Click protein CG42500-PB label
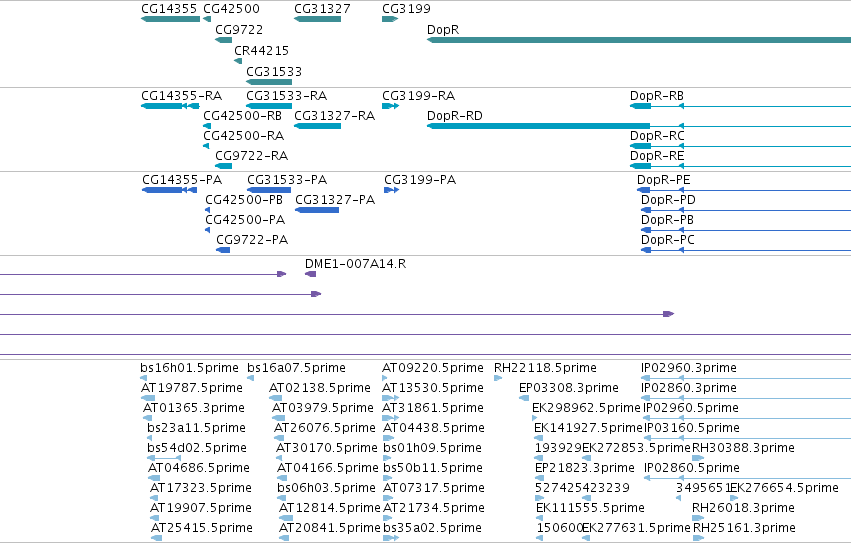 click(244, 200)
